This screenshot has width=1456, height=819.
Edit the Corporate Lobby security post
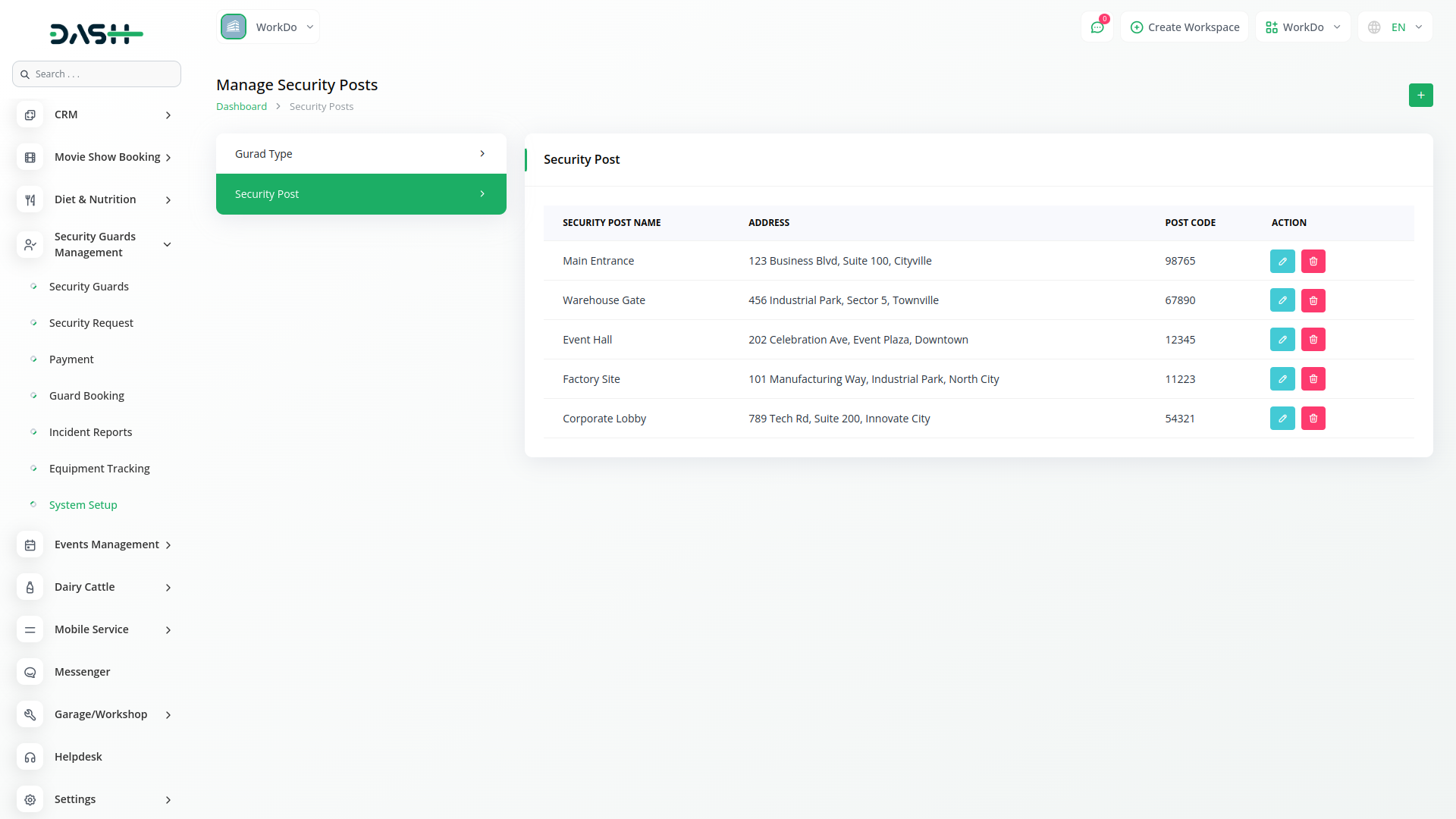pyautogui.click(x=1282, y=419)
